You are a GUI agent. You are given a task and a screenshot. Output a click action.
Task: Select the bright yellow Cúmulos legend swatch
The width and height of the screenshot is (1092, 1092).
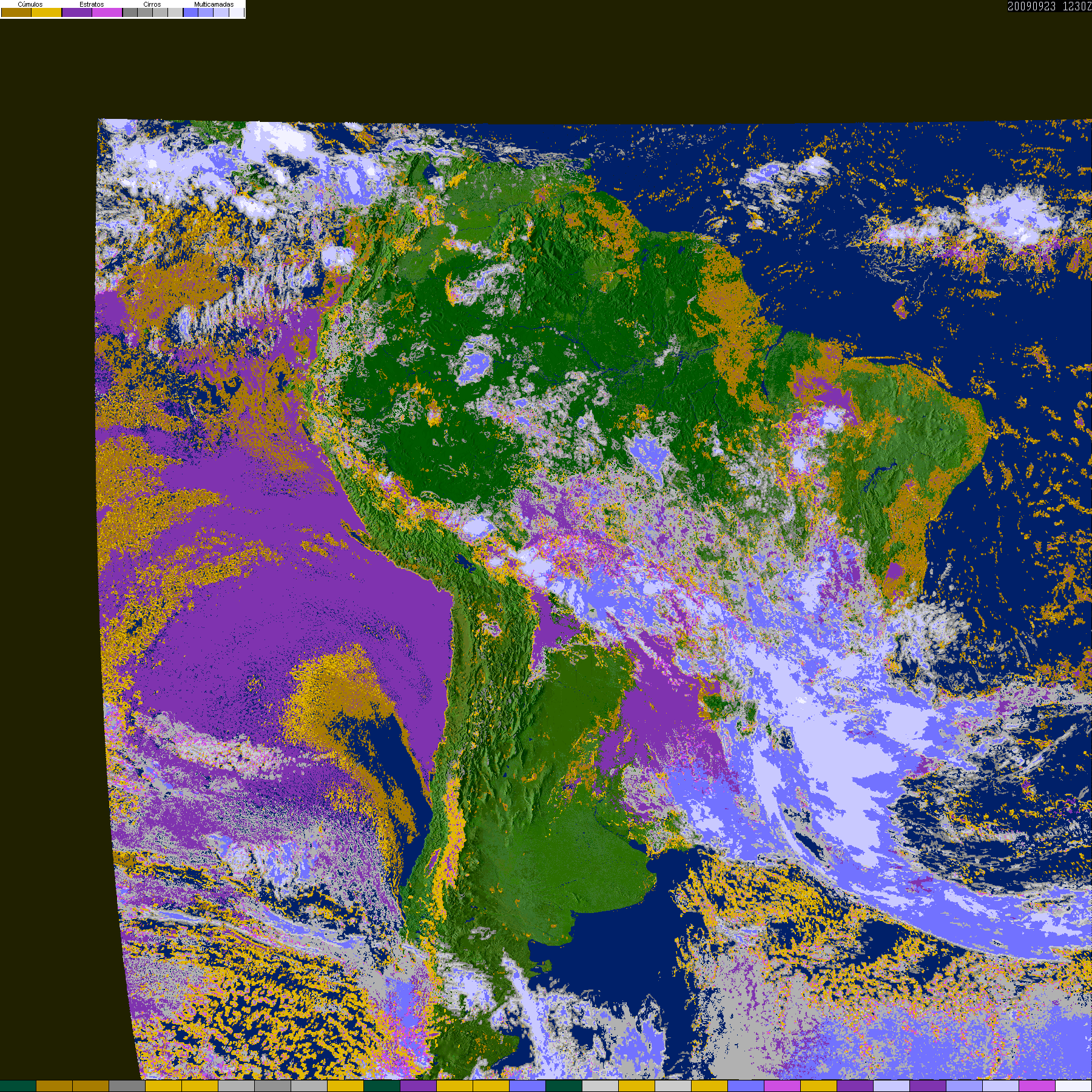click(x=46, y=12)
